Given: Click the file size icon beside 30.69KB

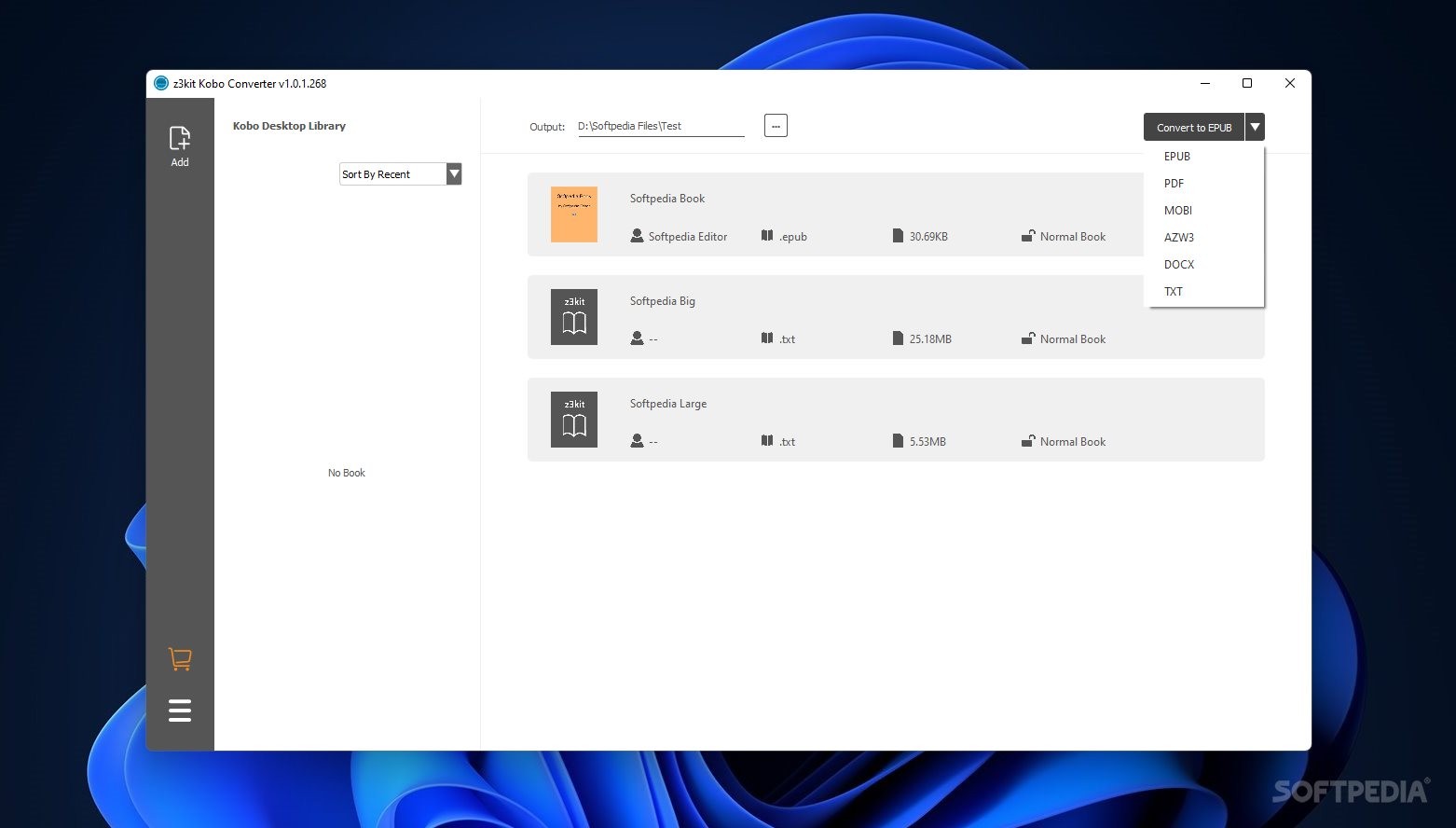Looking at the screenshot, I should (898, 236).
